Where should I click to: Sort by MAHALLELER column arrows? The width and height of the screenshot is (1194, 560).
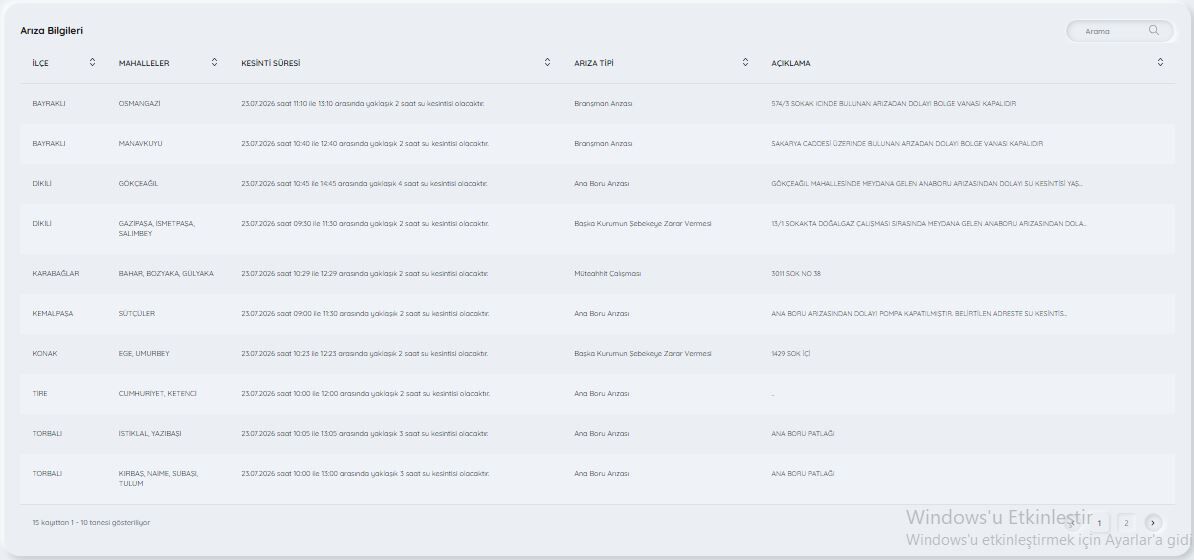coord(215,62)
